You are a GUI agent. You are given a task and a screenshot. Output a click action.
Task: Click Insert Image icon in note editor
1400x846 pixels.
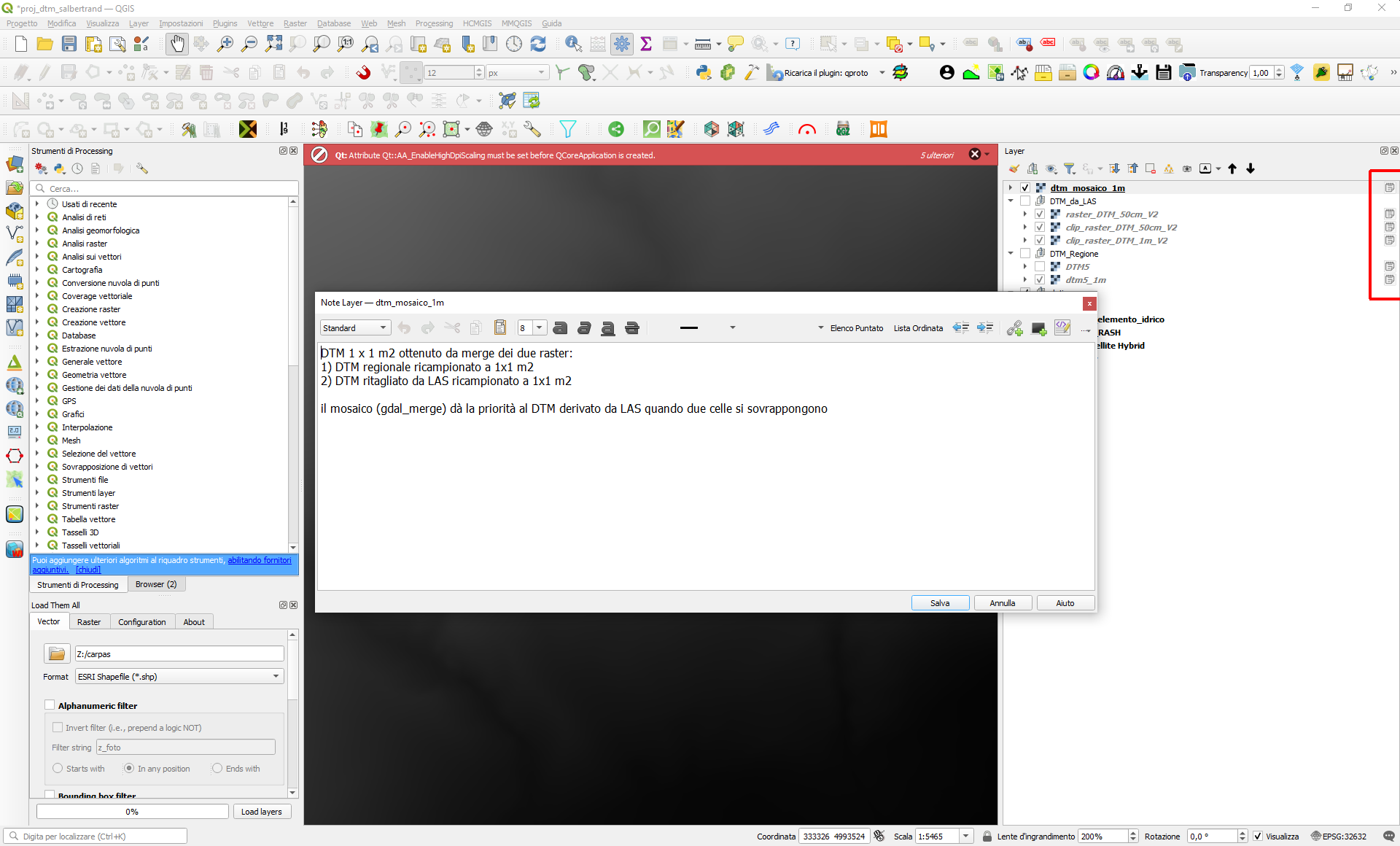coord(1039,328)
